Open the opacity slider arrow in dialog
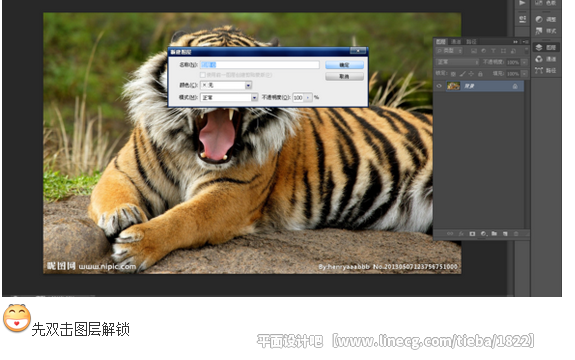575x360 pixels. 309,97
